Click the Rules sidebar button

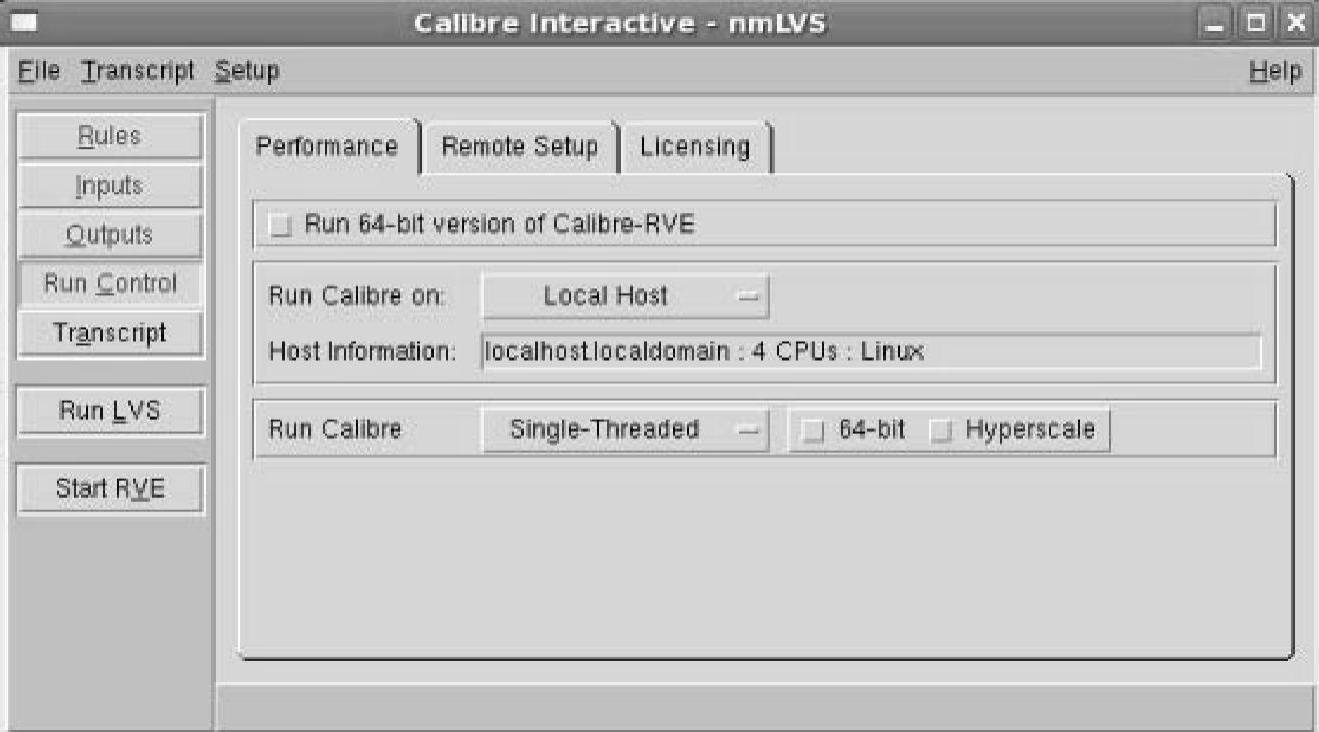click(x=110, y=137)
